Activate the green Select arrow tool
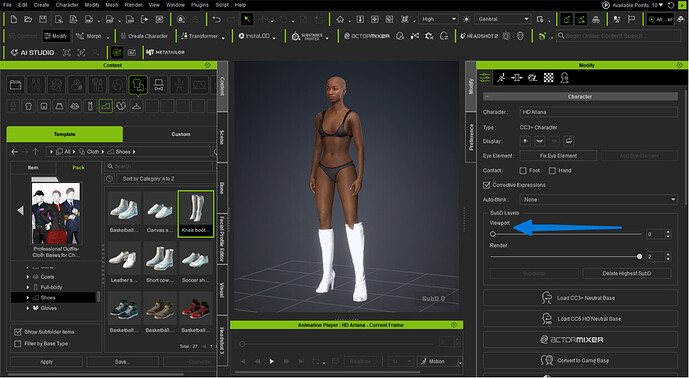Viewport: 689px width, 378px height. point(247,19)
